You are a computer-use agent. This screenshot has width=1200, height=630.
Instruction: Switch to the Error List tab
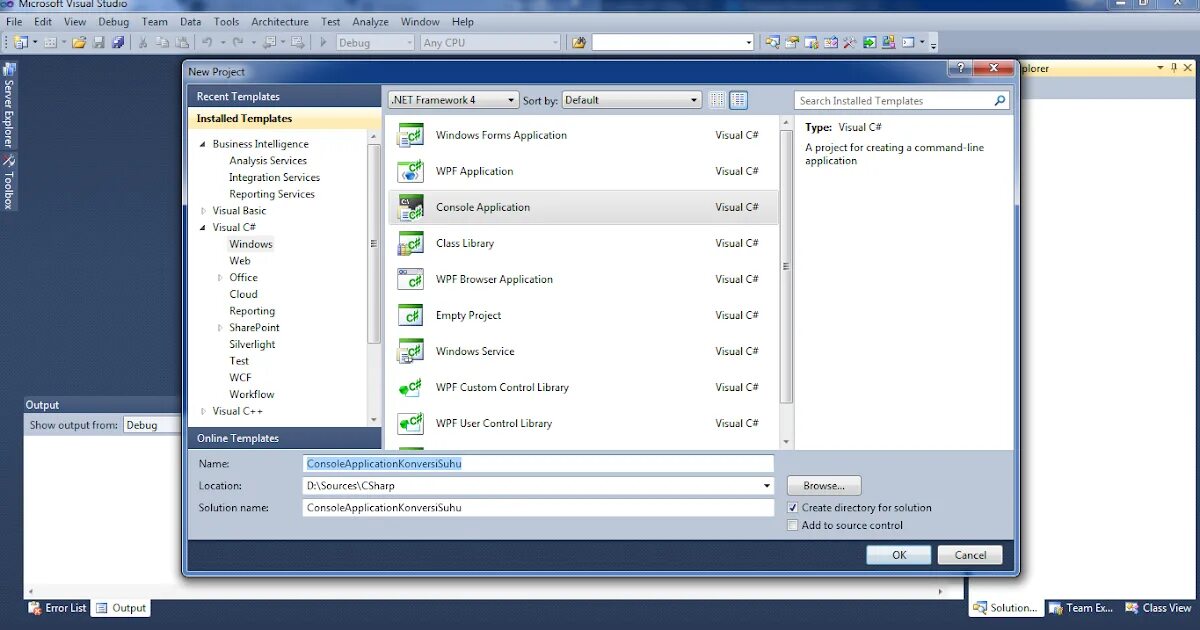57,608
